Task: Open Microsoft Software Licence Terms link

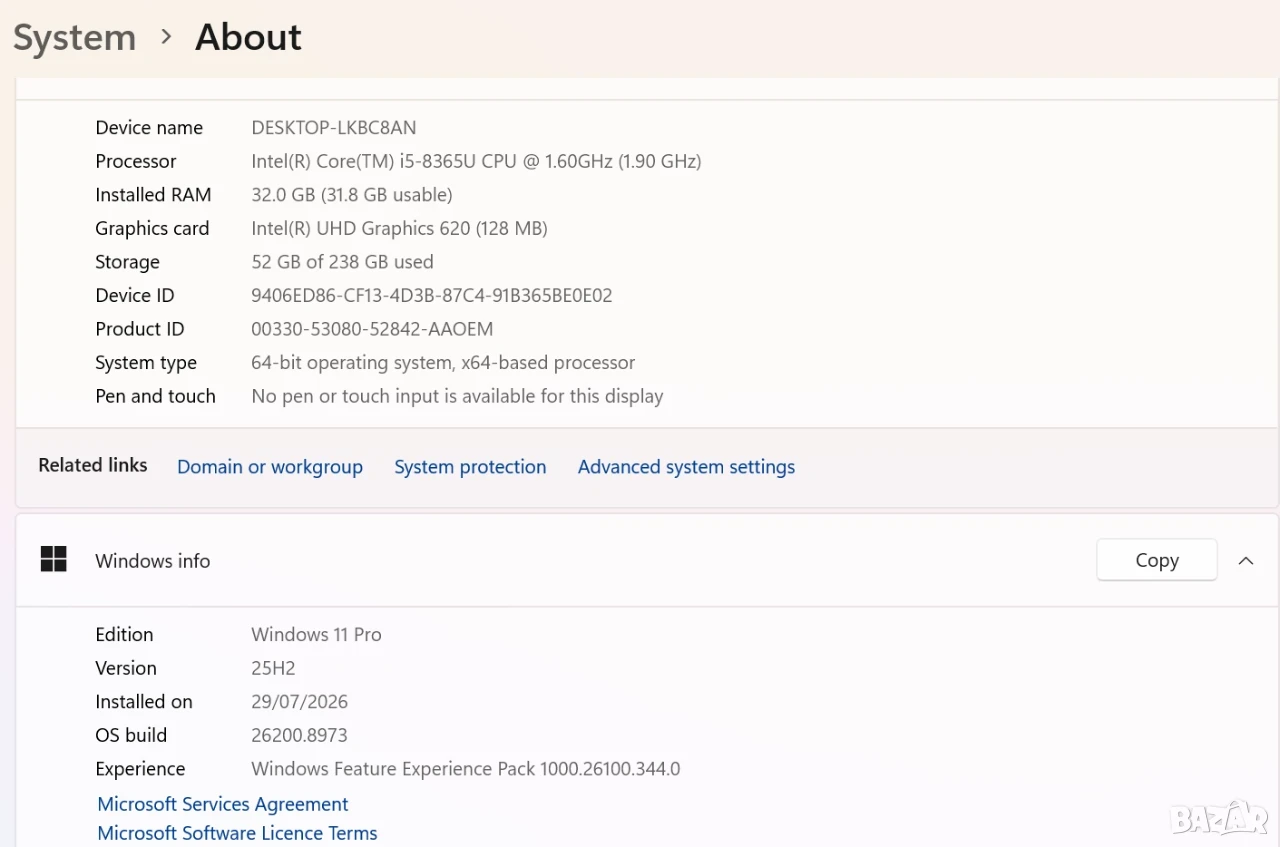Action: coord(237,833)
